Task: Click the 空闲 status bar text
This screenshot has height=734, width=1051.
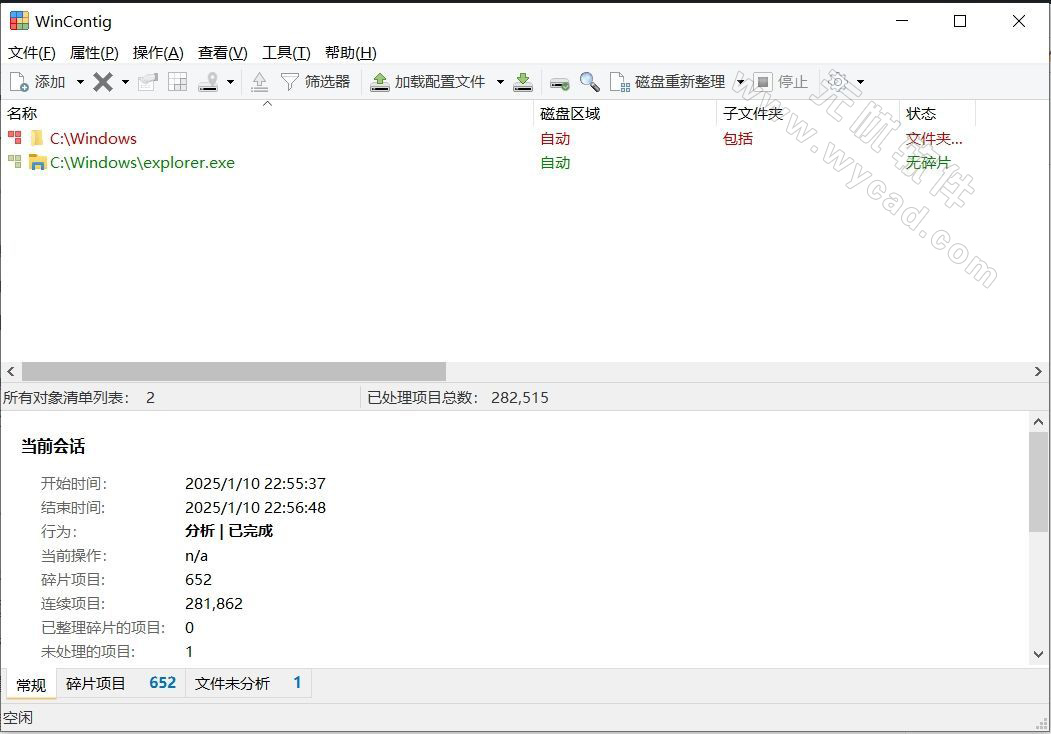Action: [x=17, y=718]
